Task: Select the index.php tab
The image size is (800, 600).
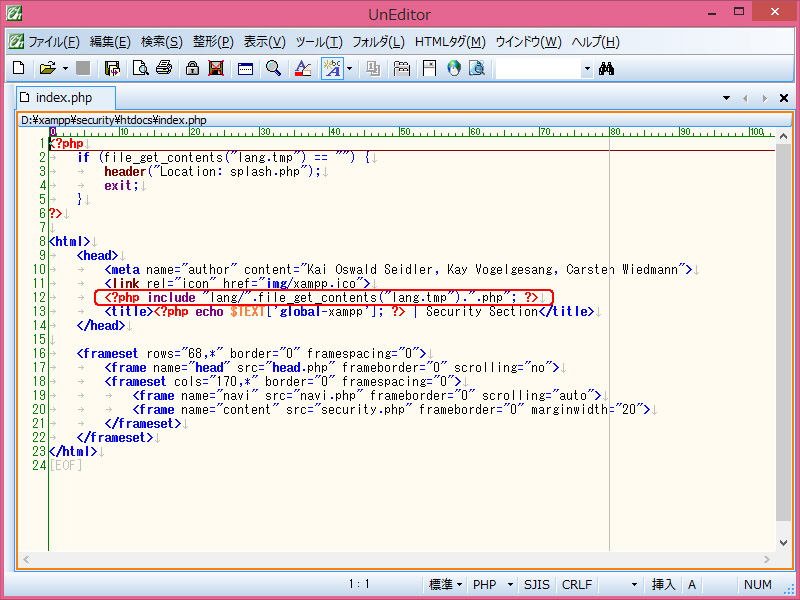Action: [65, 98]
